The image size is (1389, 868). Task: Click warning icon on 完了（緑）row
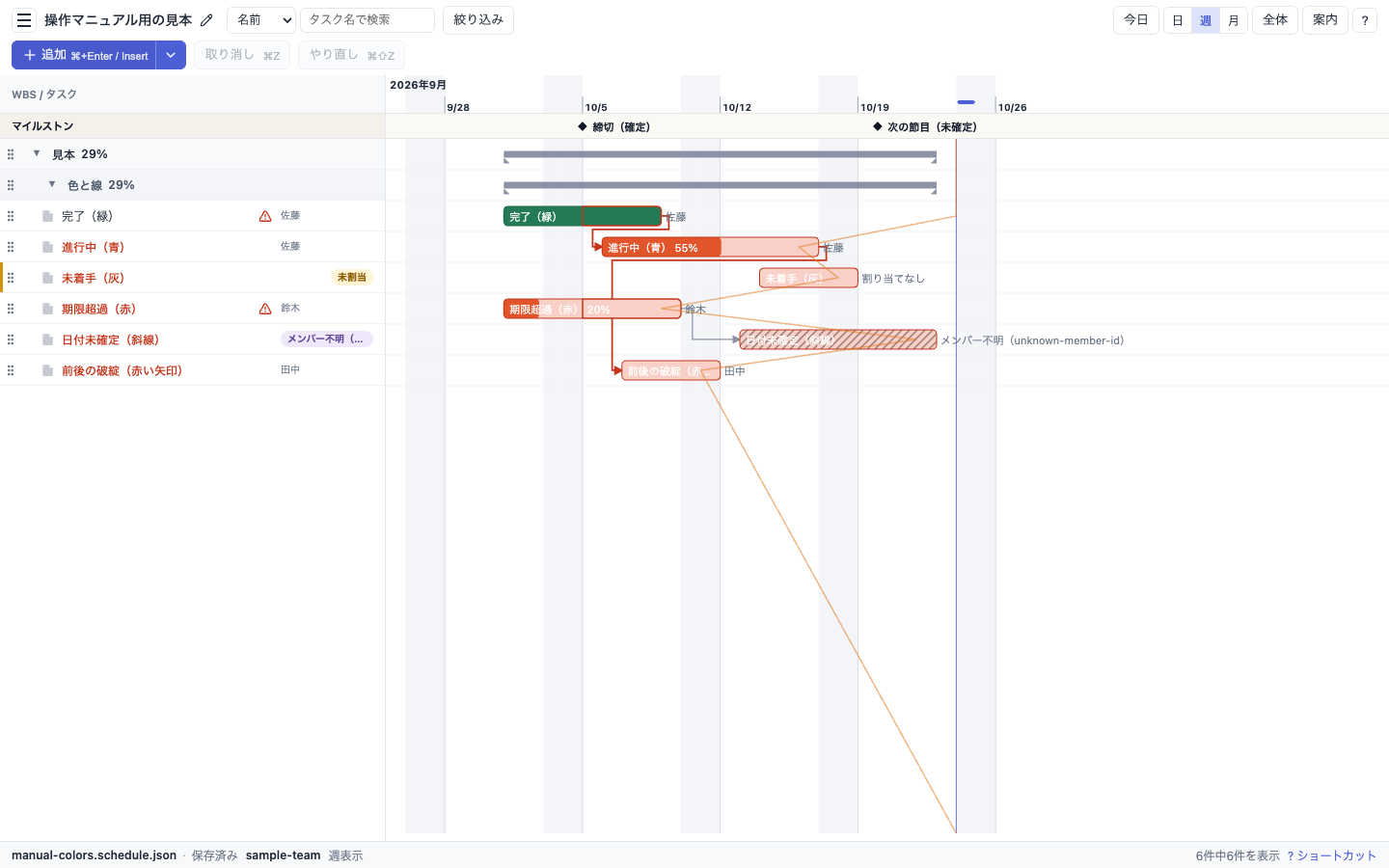265,216
